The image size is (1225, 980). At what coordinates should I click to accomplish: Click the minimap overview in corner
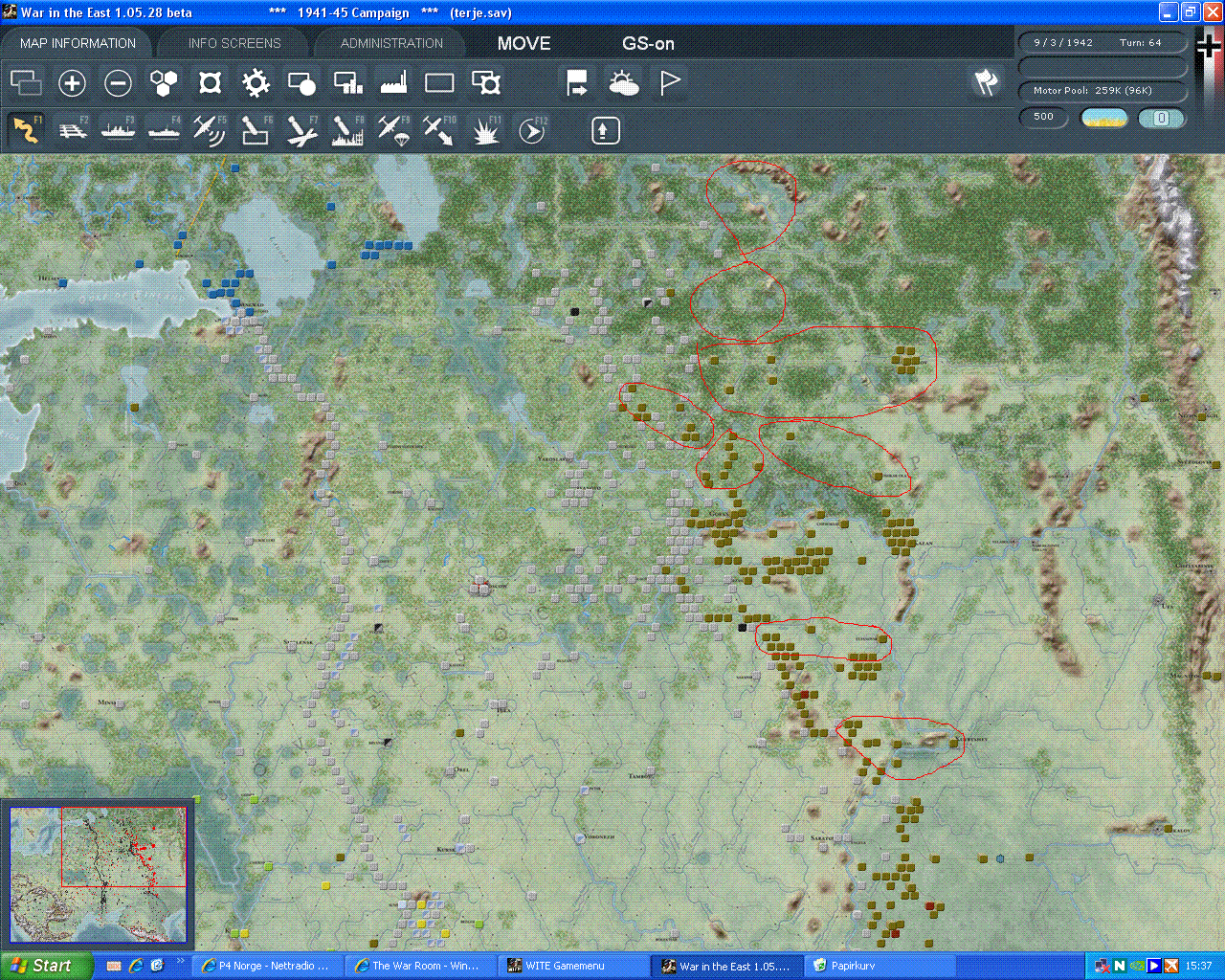pyautogui.click(x=98, y=875)
